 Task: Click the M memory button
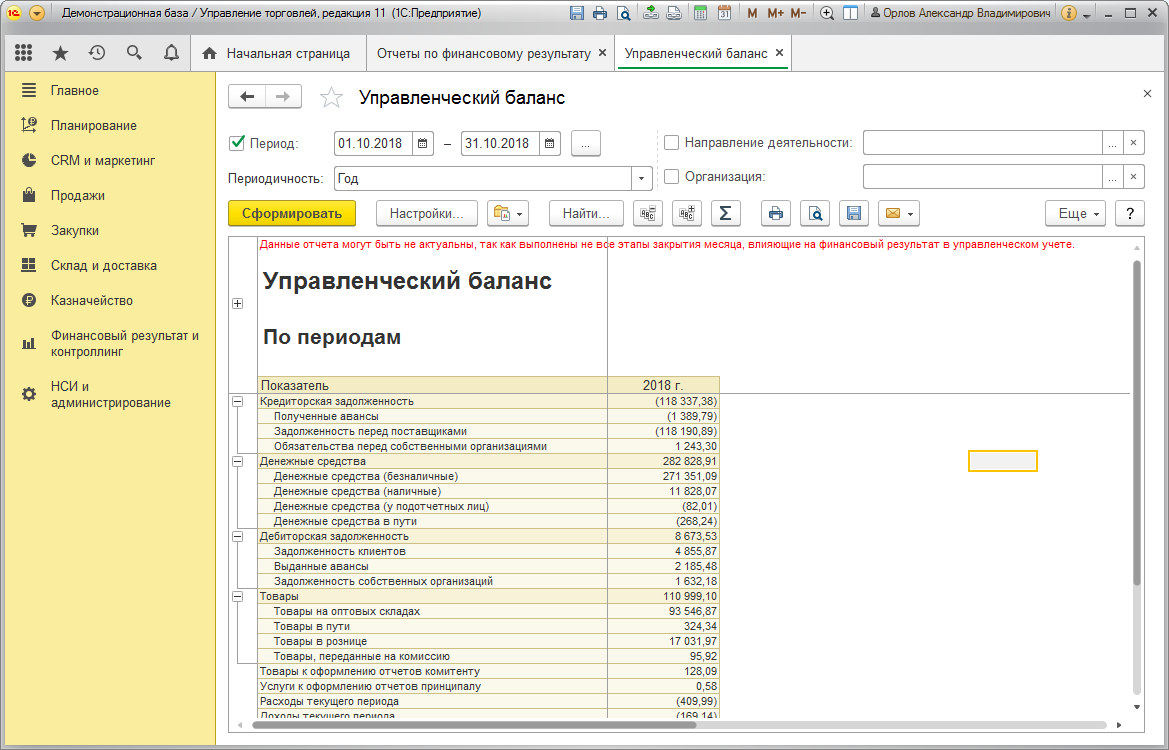point(752,13)
